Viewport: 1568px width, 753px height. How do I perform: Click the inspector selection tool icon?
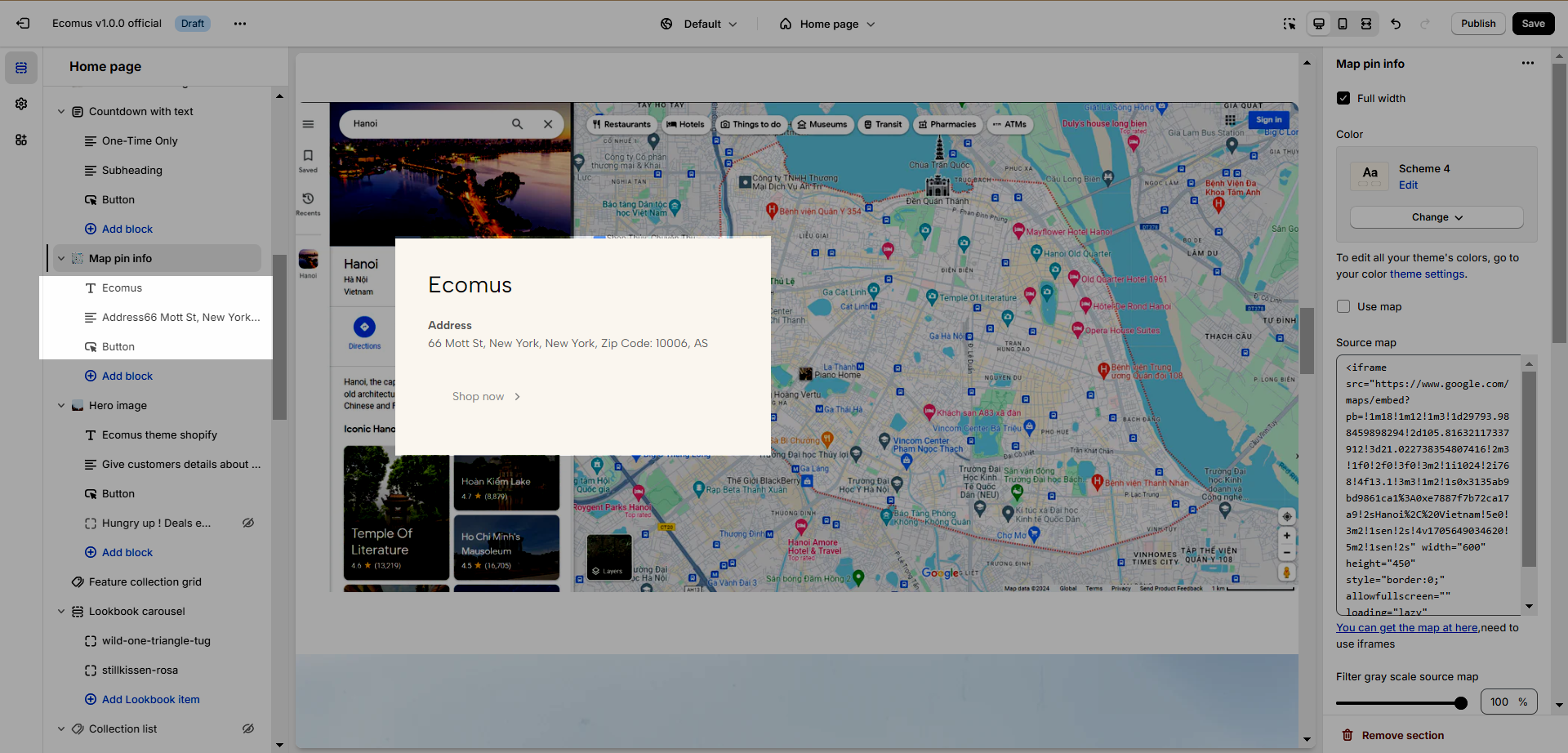(1290, 24)
